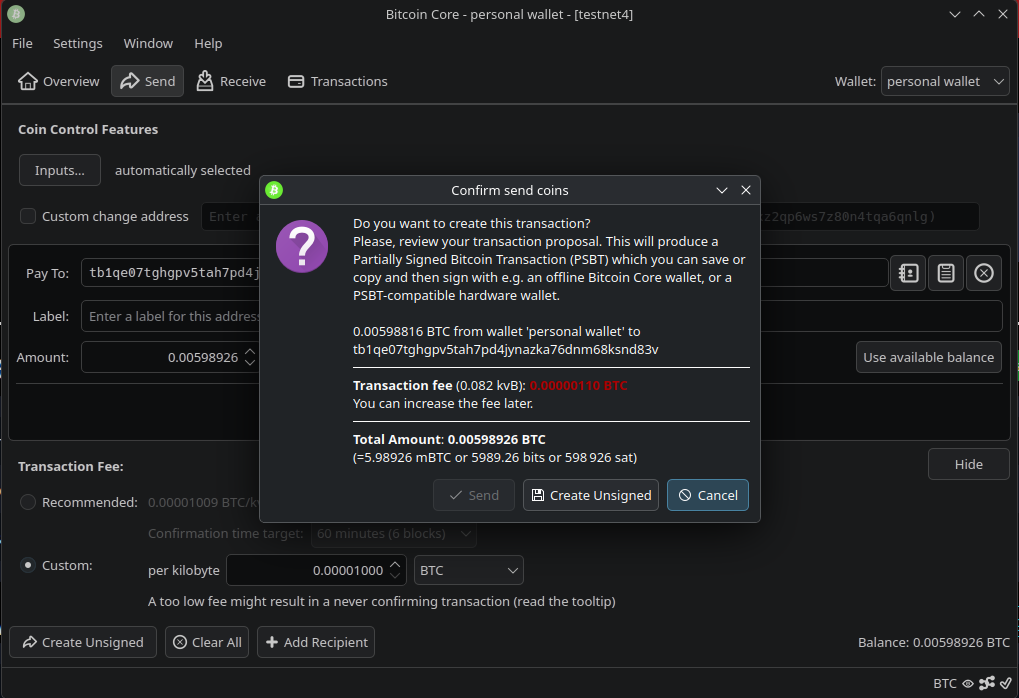Open Confirmation time target dropdown
1019x698 pixels.
394,534
